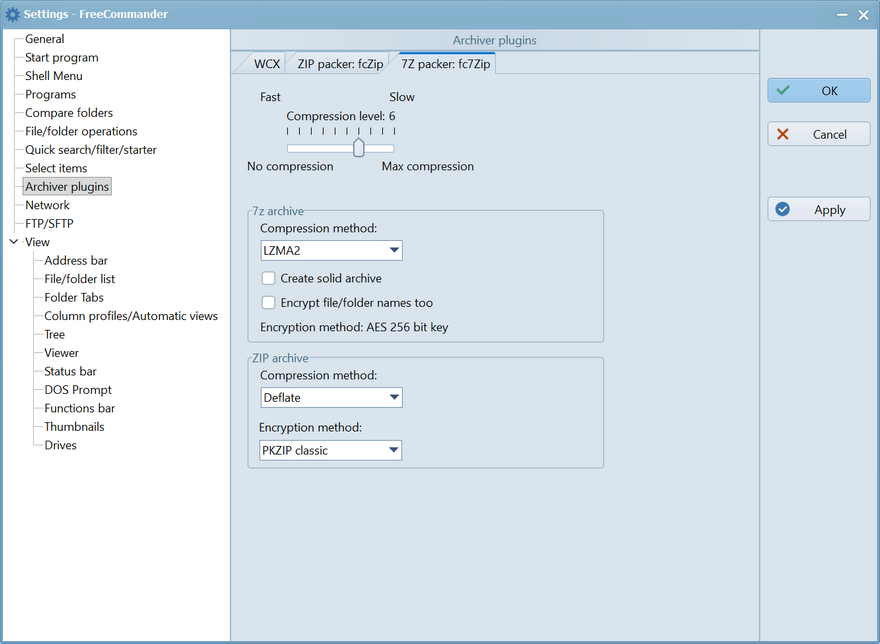Viewport: 880px width, 644px height.
Task: Switch to ZIP packer: fcZip tab
Action: [x=340, y=64]
